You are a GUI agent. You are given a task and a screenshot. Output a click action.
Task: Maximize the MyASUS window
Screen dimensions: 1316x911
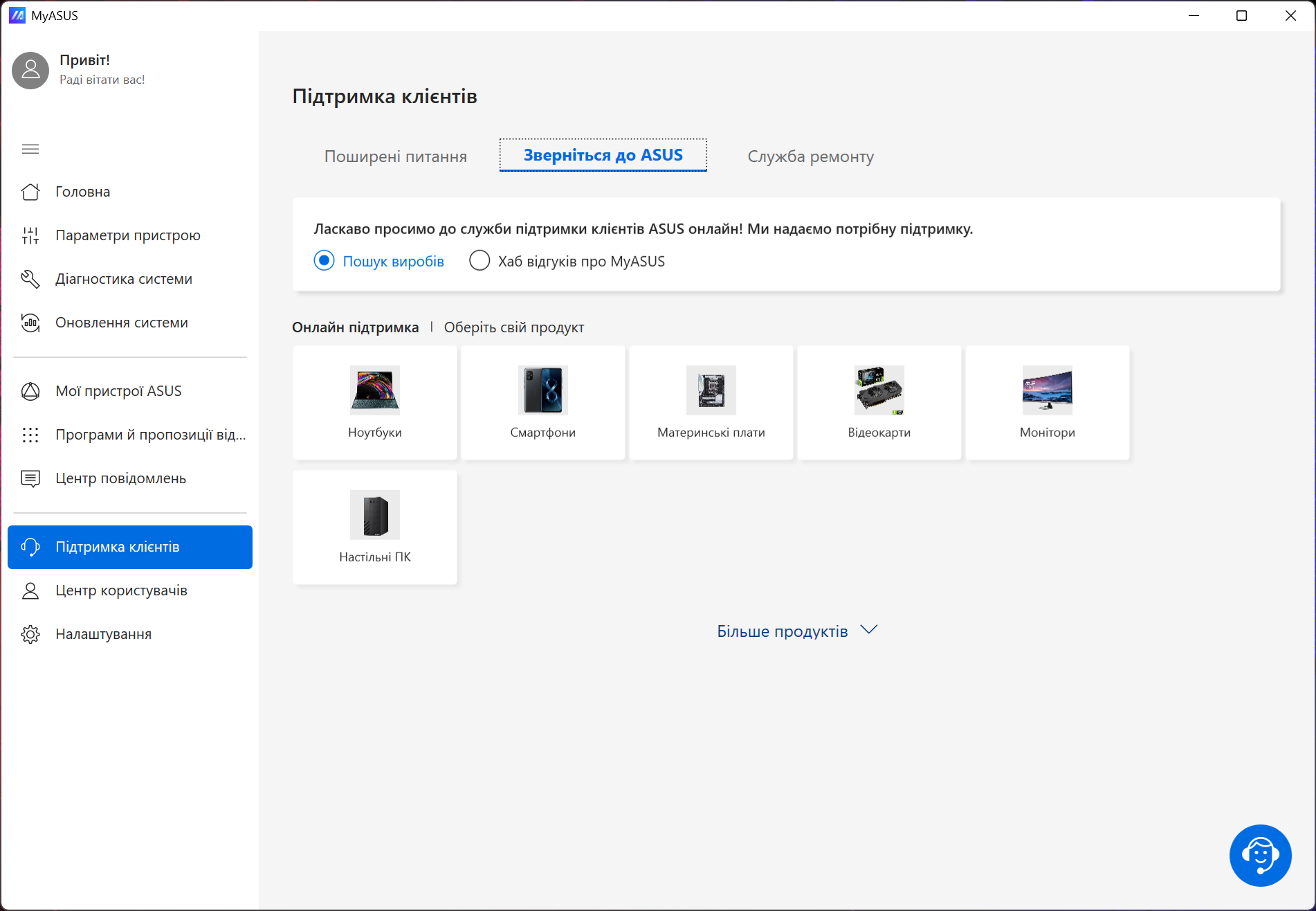click(1242, 15)
